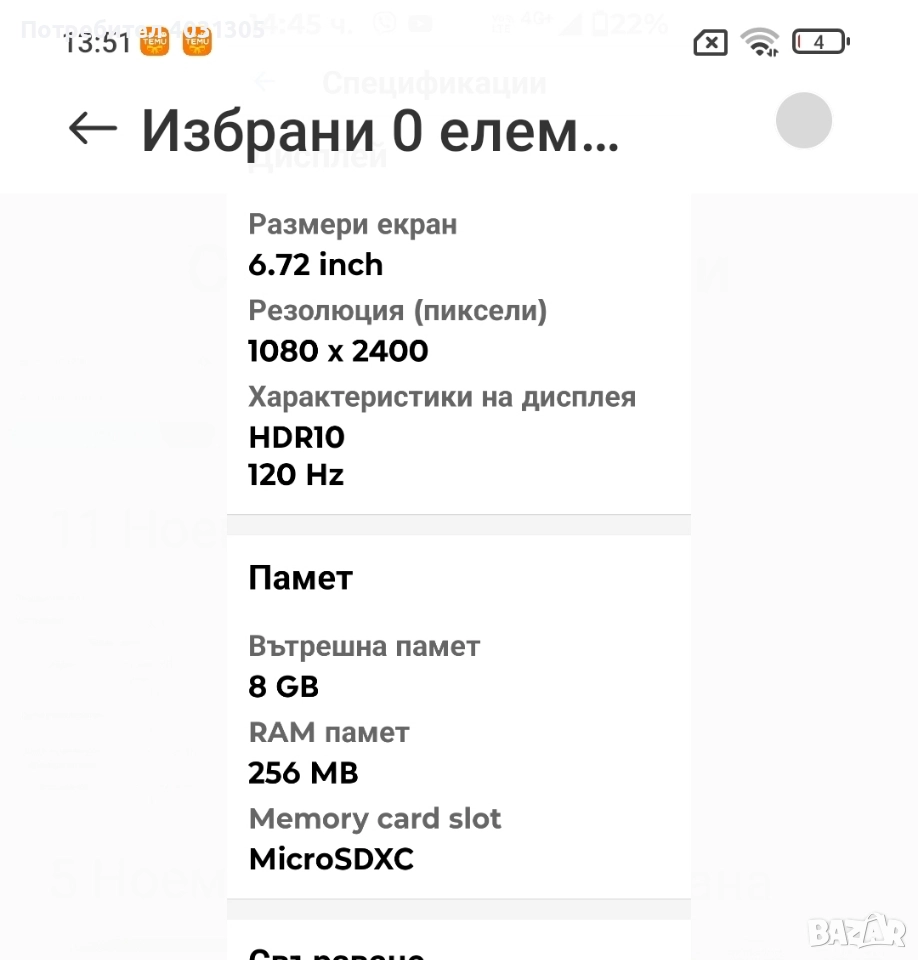Tap the "8 GB" internal memory value
Viewport: 918px width, 960px height.
(x=283, y=687)
